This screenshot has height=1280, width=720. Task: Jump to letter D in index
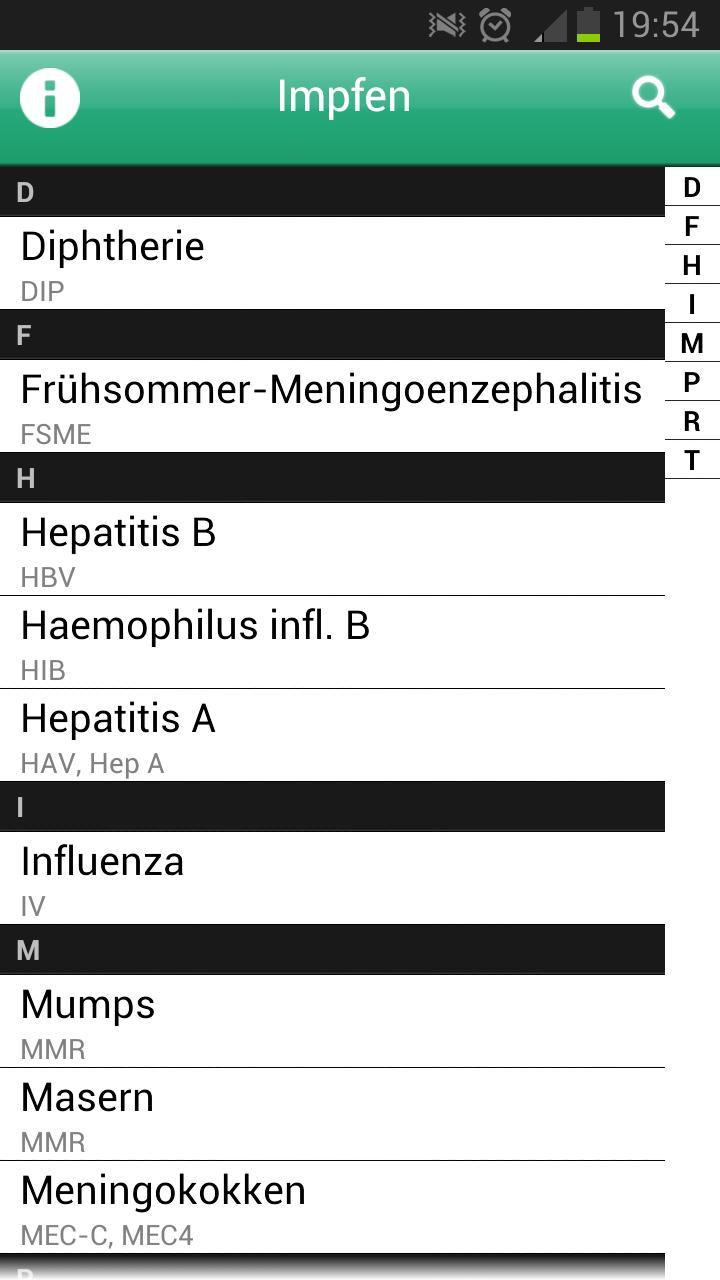[x=692, y=187]
